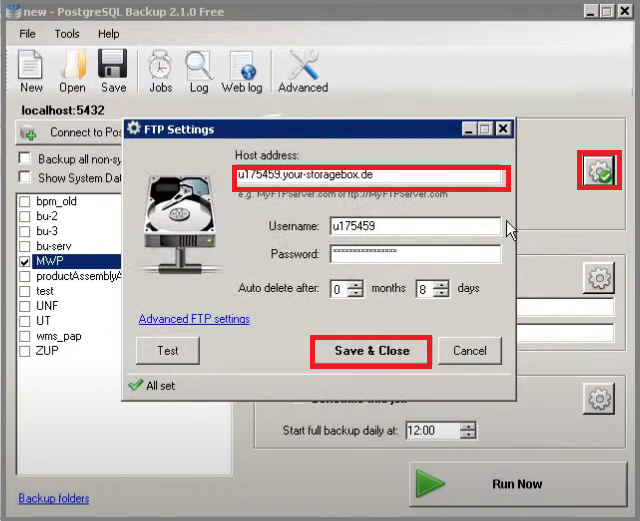
Task: Open Advanced FTP settings link
Action: pos(194,319)
